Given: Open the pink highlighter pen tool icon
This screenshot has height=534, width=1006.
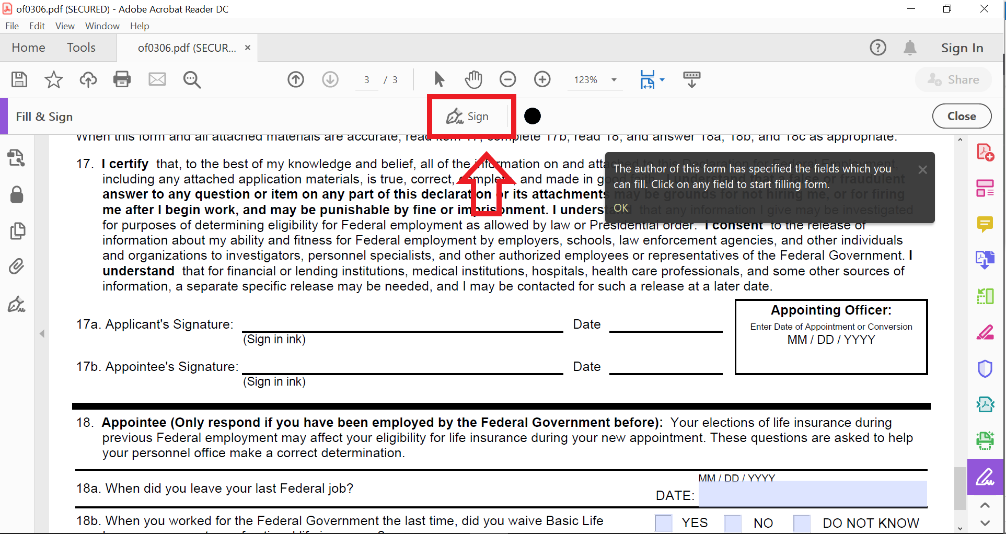Looking at the screenshot, I should (x=985, y=332).
